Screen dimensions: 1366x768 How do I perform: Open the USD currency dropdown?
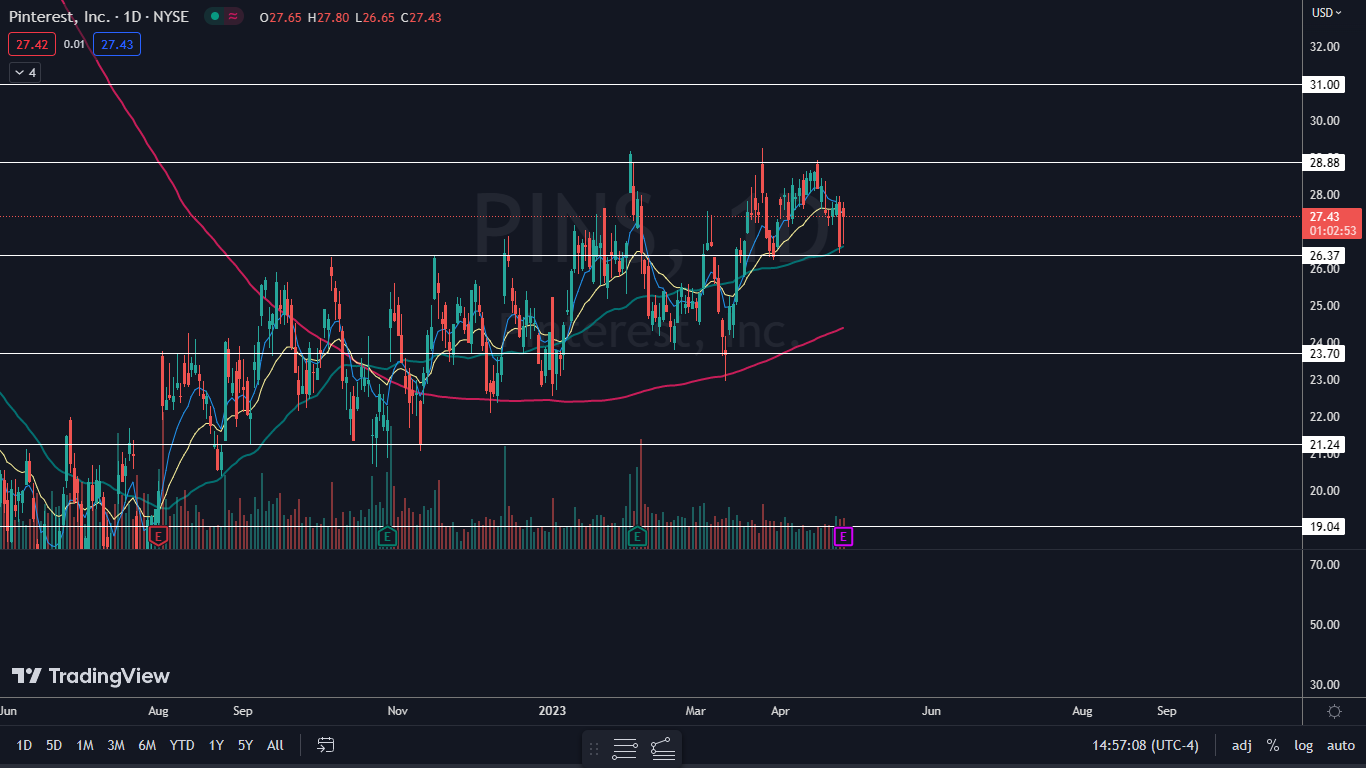[1327, 13]
